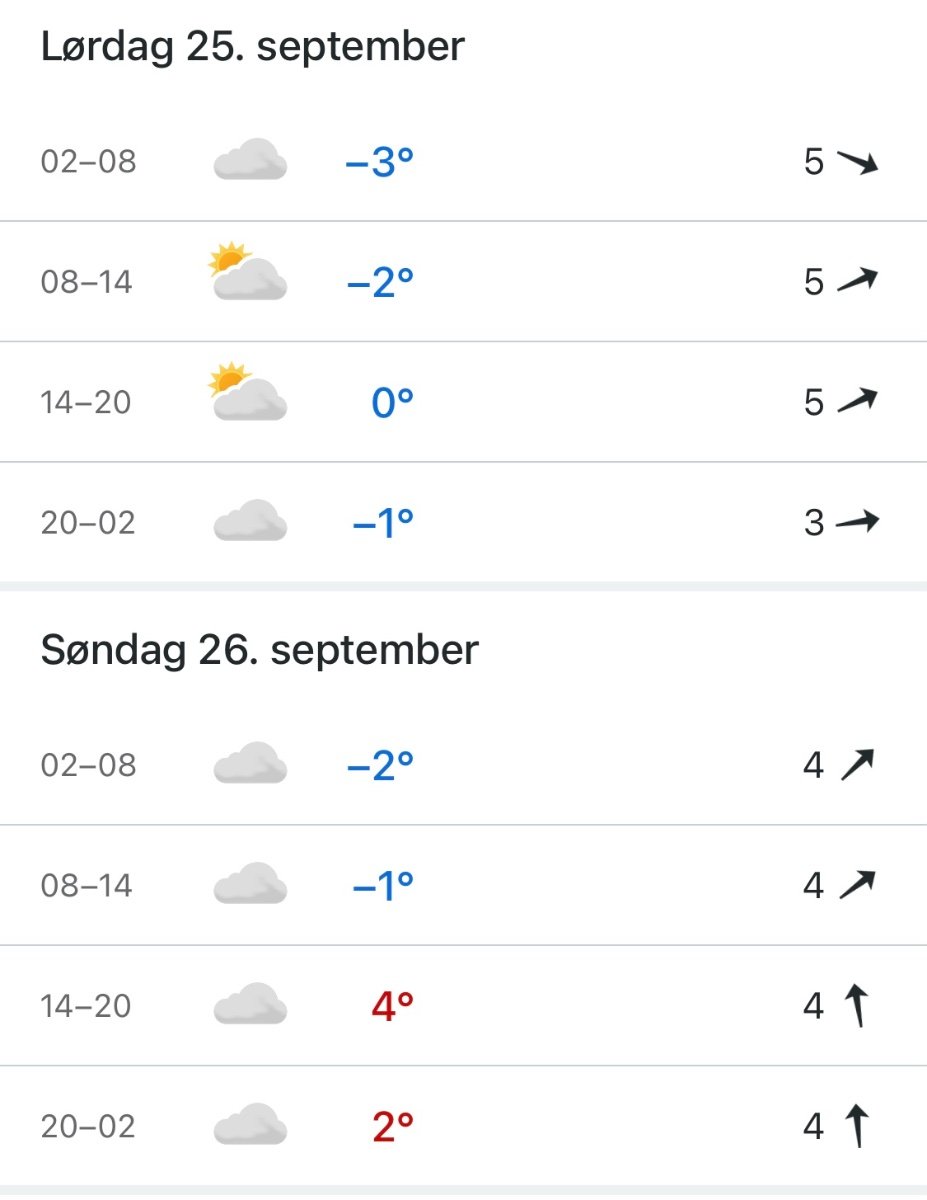The height and width of the screenshot is (1200, 927).
Task: Open the Lørdag 25. september heading
Action: (x=253, y=47)
